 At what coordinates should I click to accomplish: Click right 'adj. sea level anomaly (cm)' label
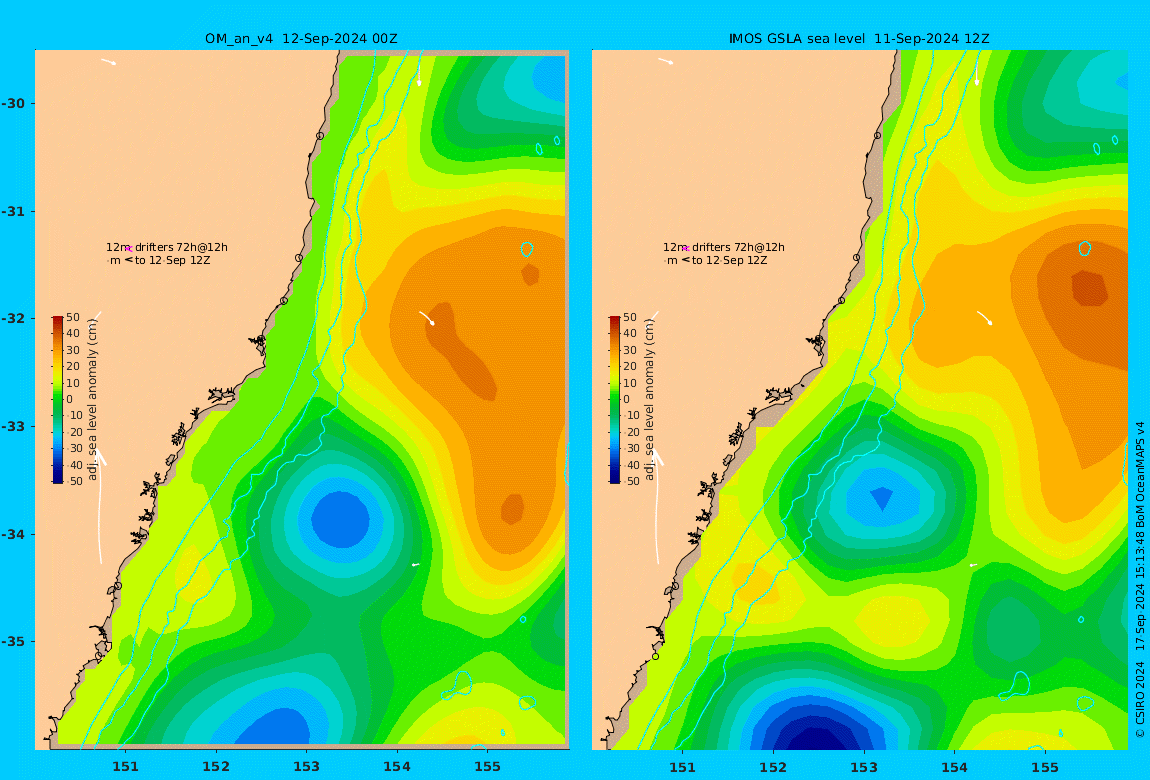coord(649,400)
